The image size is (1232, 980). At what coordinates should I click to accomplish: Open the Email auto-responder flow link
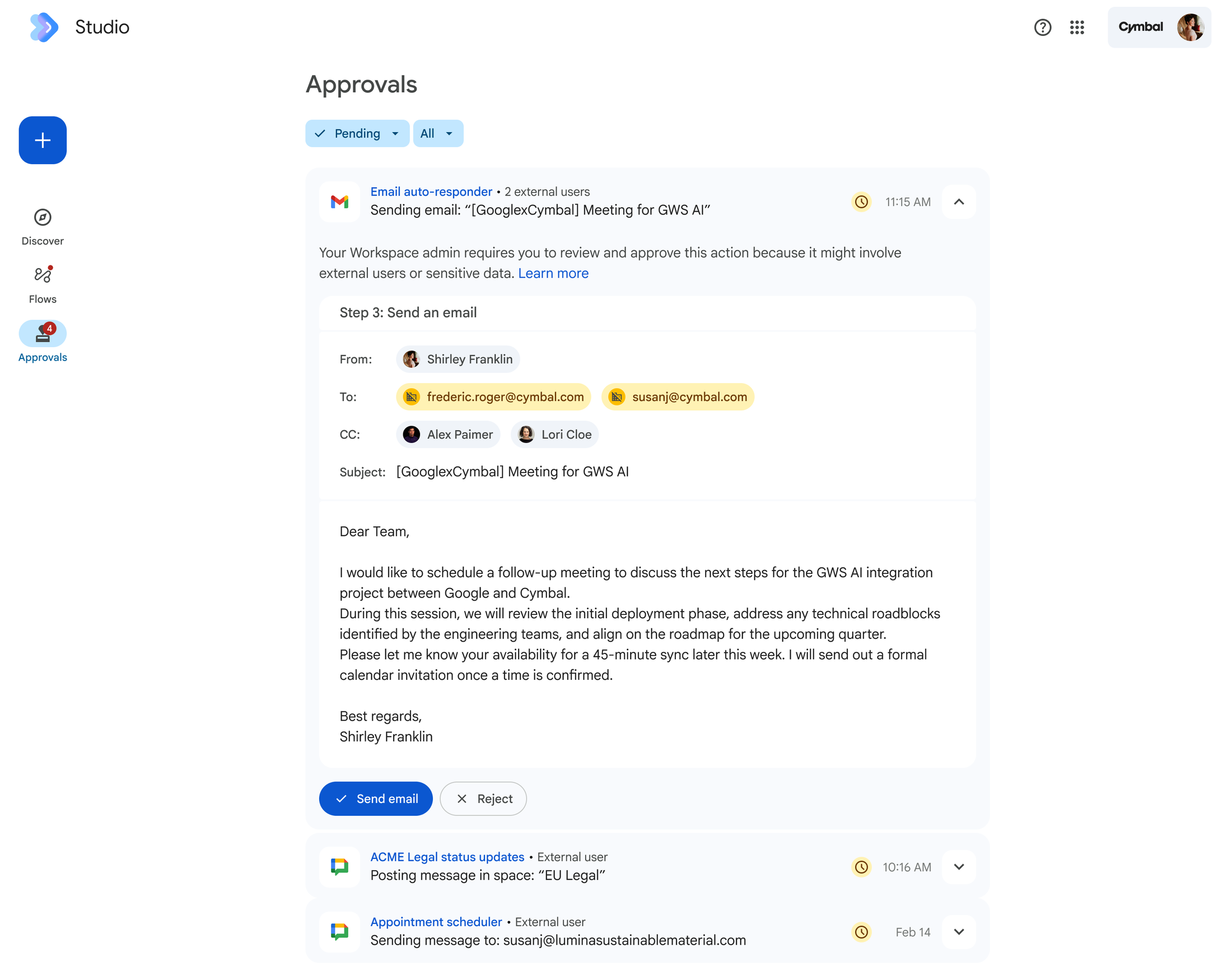pyautogui.click(x=431, y=192)
